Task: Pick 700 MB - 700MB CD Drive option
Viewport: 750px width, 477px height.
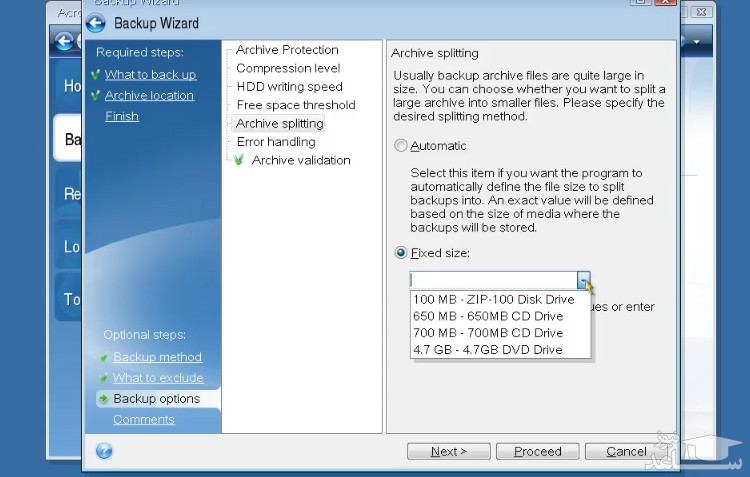Action: (x=488, y=333)
